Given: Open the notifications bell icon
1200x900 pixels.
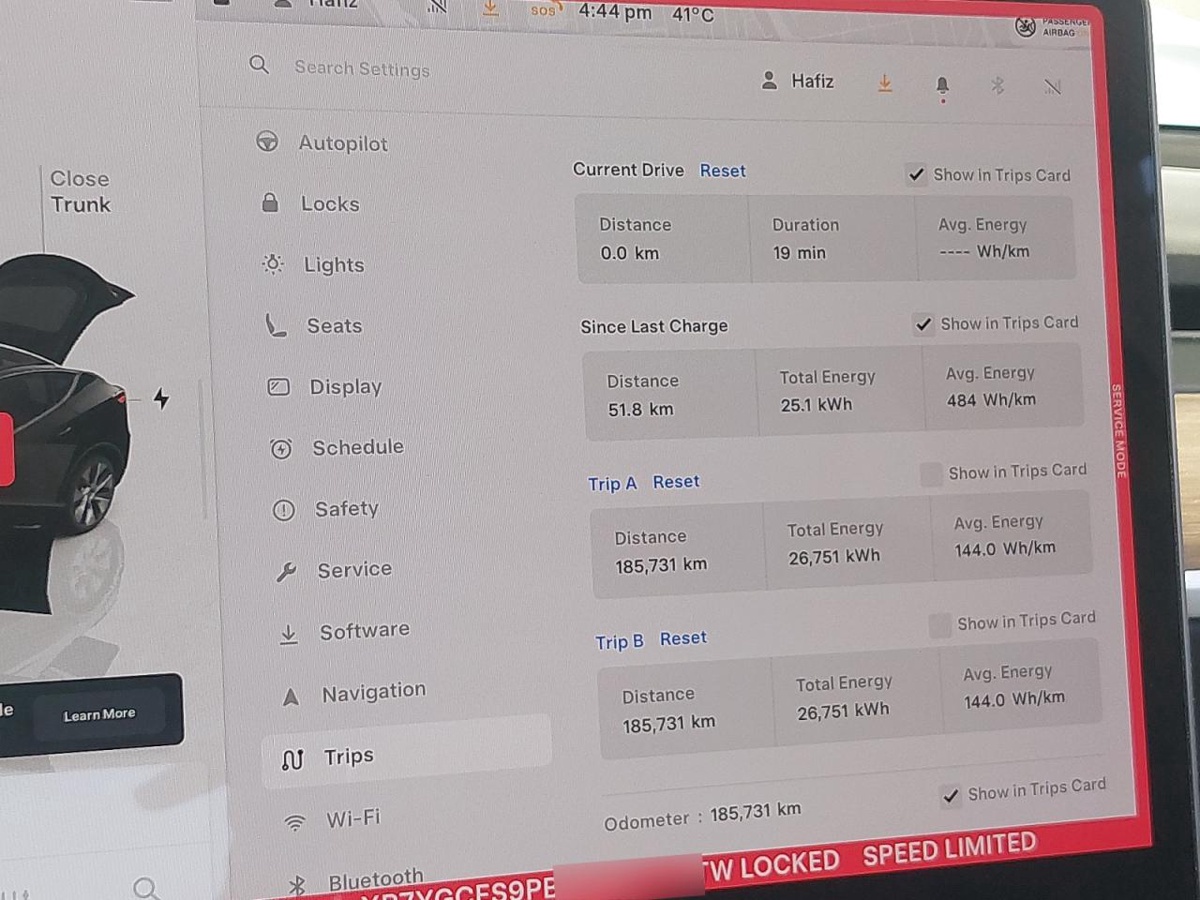Looking at the screenshot, I should click(x=942, y=86).
